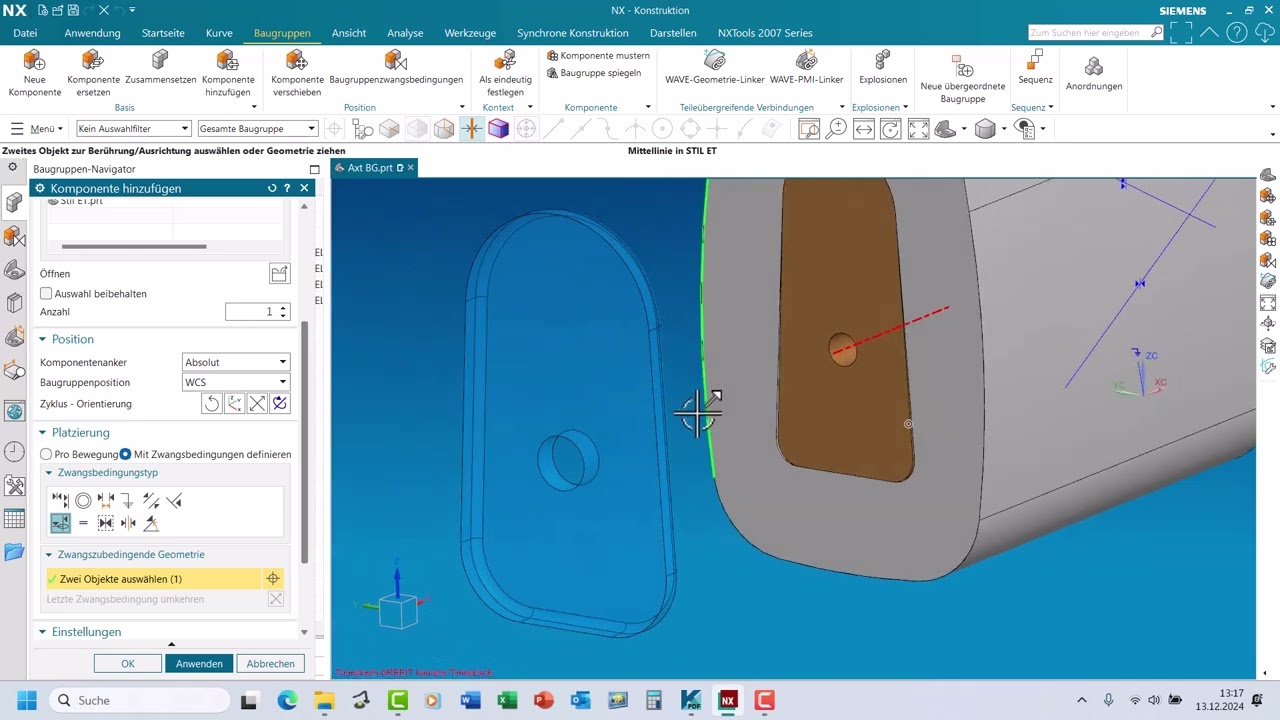This screenshot has width=1280, height=720.
Task: Create Neue übergeordnete Baugruppe
Action: tap(962, 78)
